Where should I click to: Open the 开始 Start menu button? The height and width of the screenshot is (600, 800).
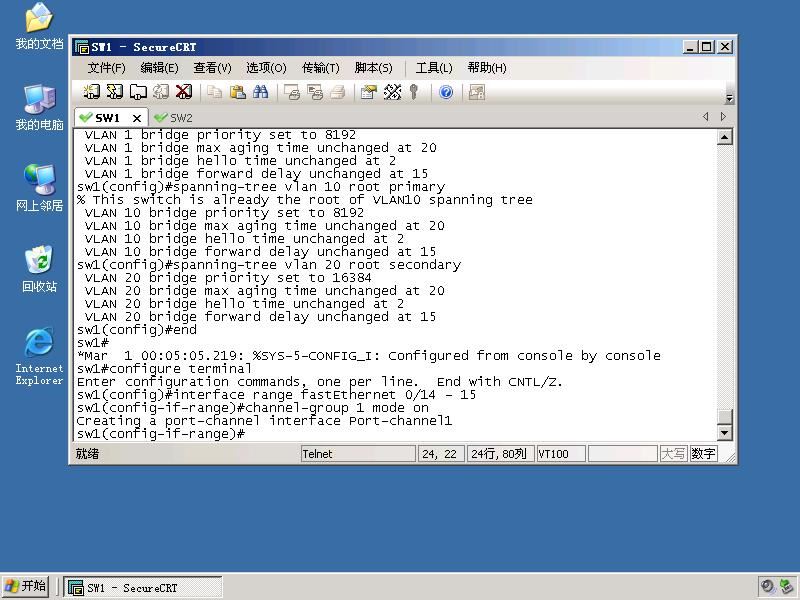click(26, 586)
